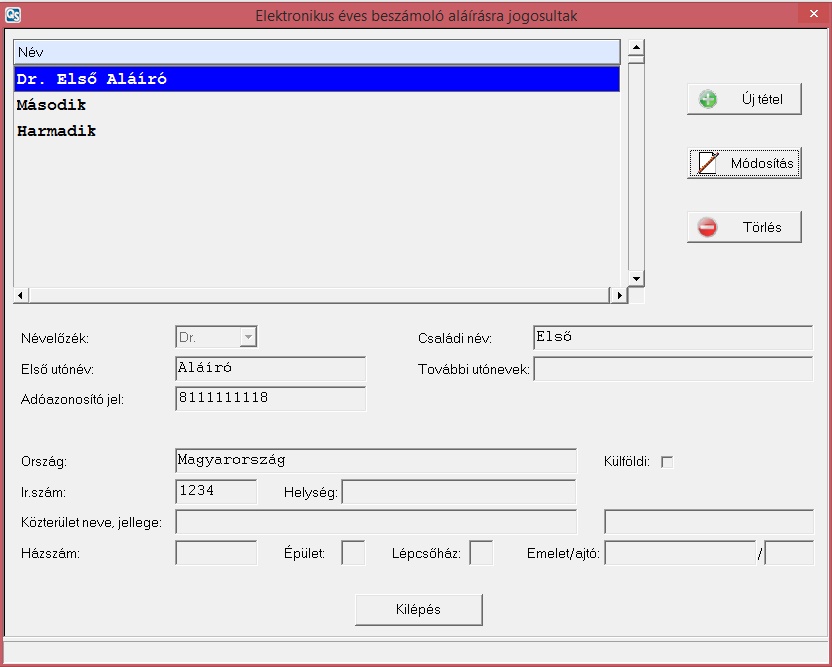Image resolution: width=832 pixels, height=667 pixels.
Task: Open the Névelőzék dropdown
Action: pos(248,338)
